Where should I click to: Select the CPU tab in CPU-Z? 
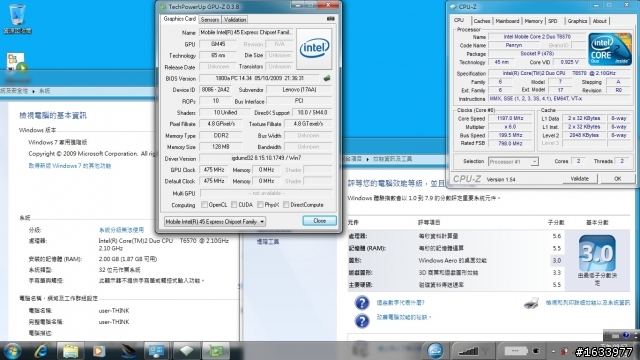point(459,20)
